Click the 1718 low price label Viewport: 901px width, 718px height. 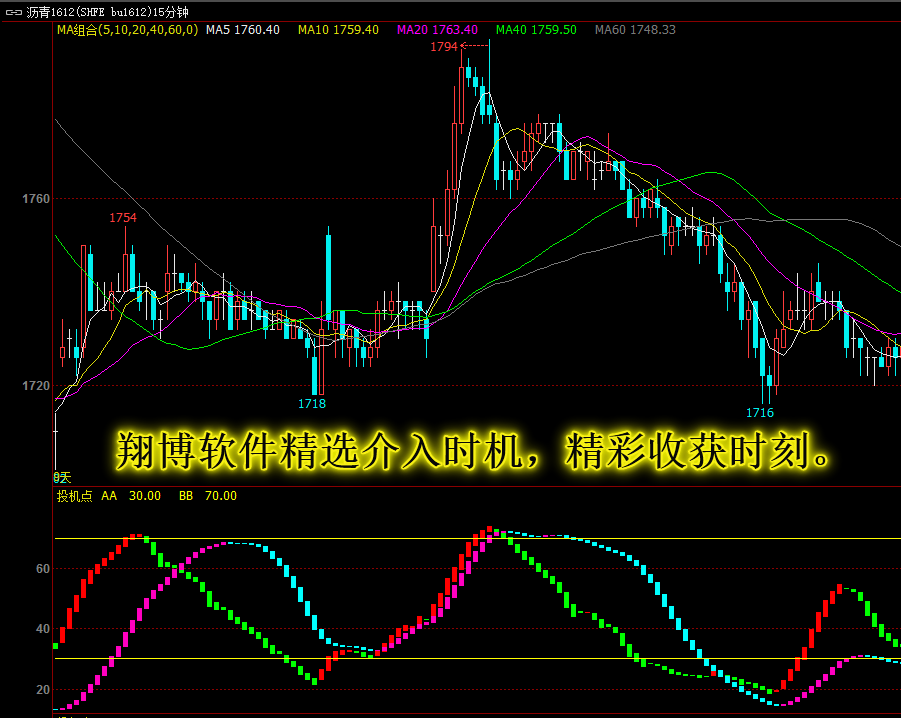[312, 404]
